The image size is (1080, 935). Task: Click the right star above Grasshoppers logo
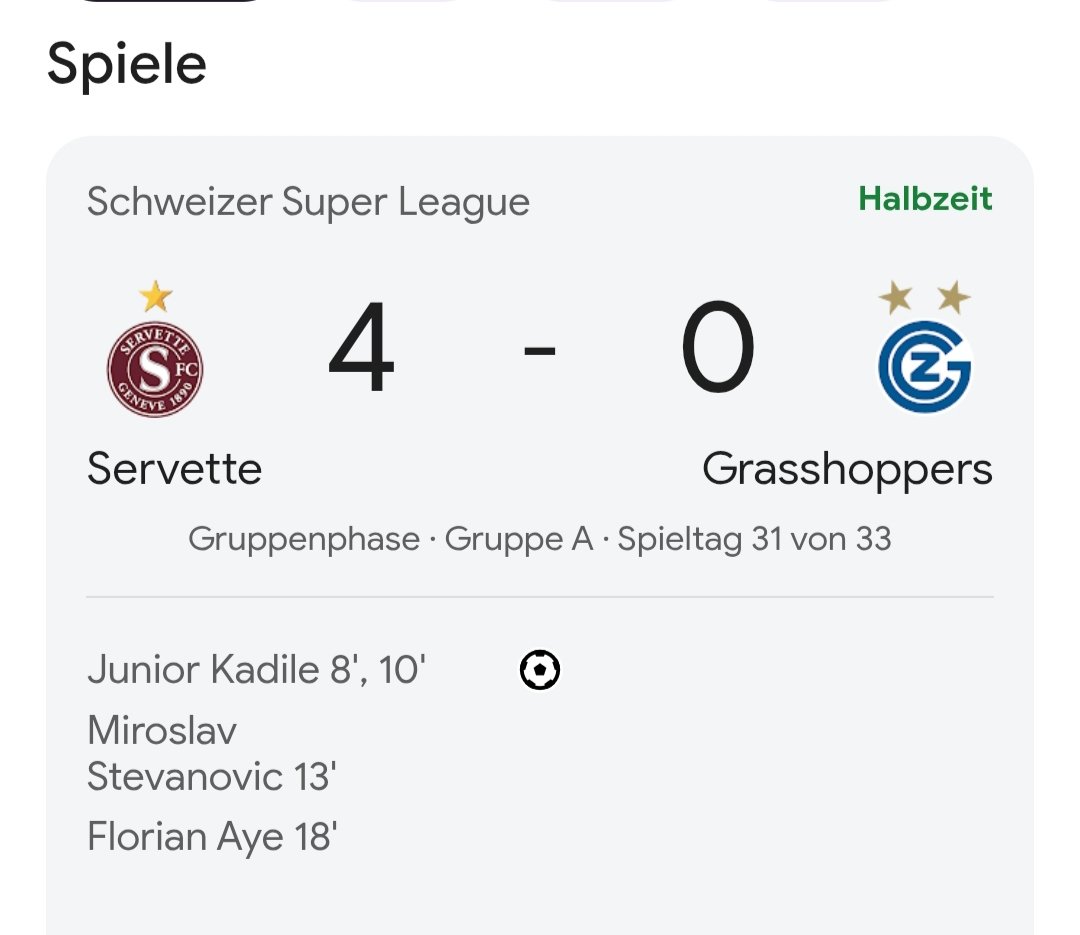[x=953, y=297]
